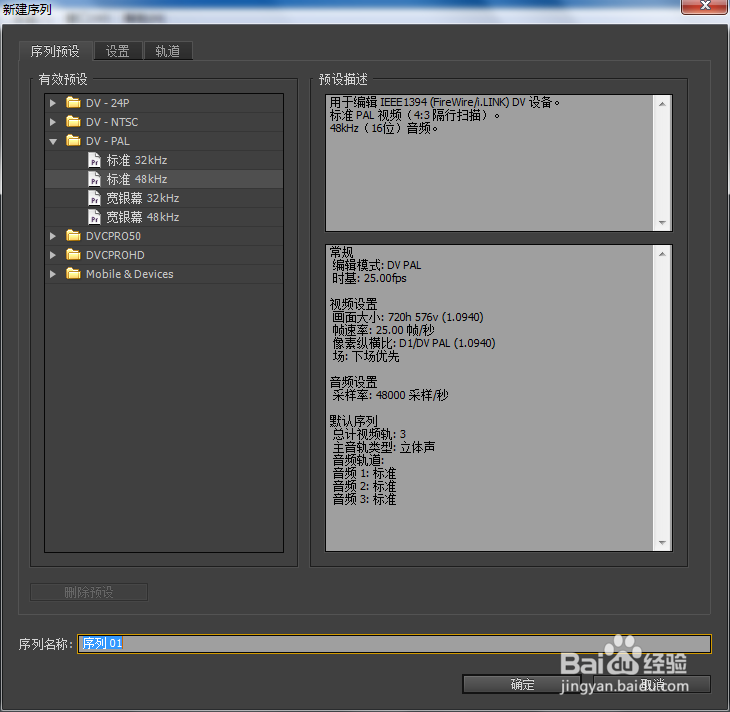Click the 音频 1: 标准 line
The height and width of the screenshot is (712, 730).
click(364, 473)
